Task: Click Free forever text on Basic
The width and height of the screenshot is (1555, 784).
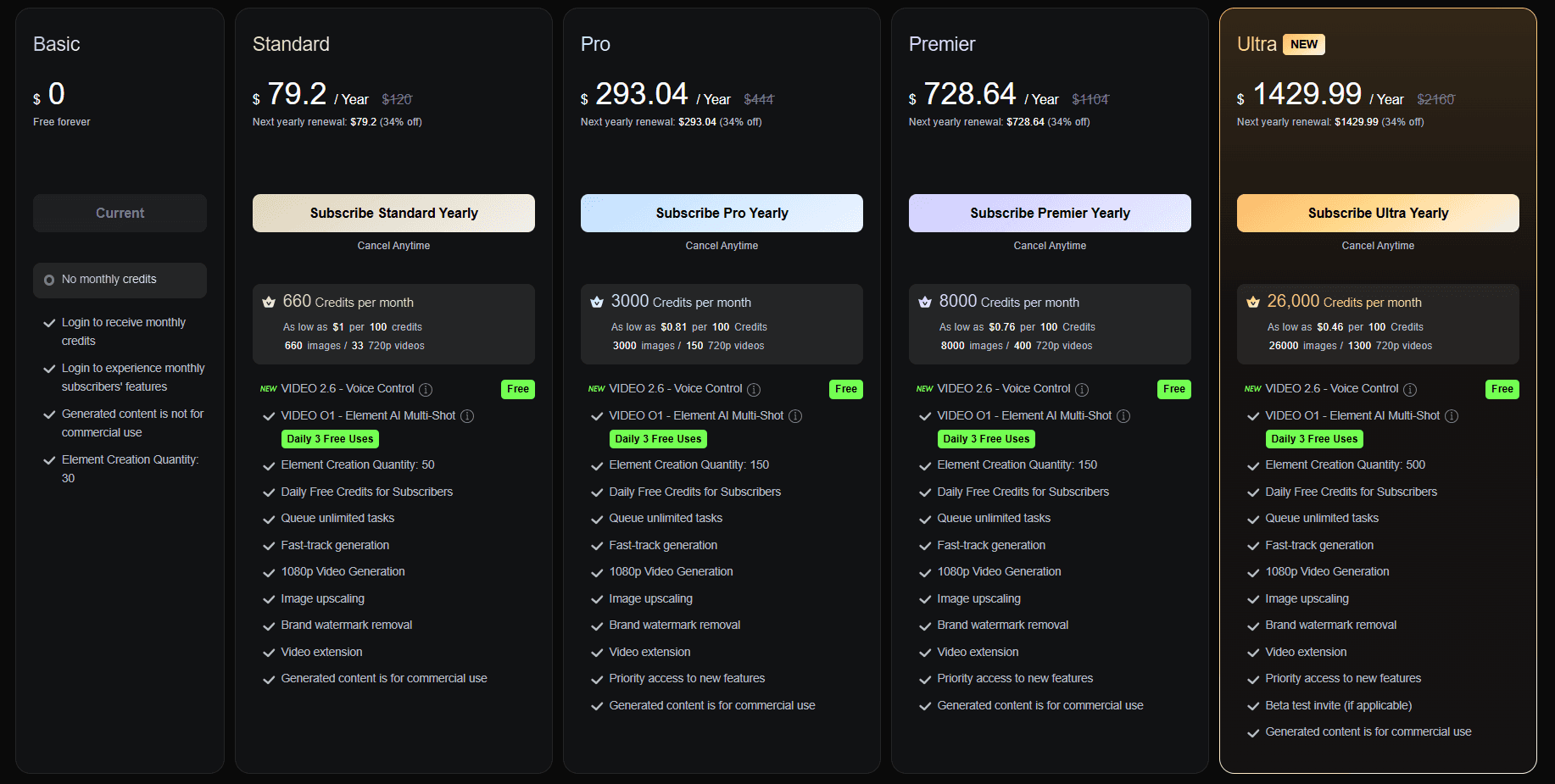Action: pos(62,122)
